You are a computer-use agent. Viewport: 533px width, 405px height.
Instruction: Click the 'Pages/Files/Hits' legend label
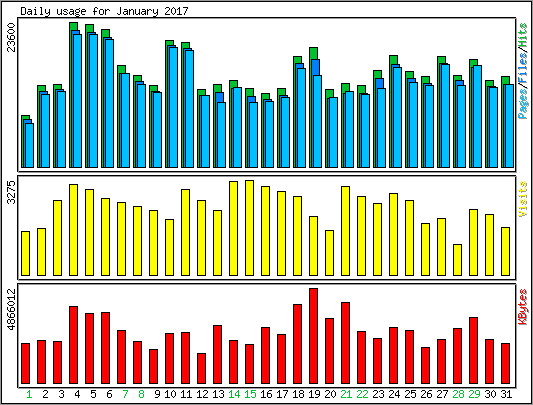point(523,71)
